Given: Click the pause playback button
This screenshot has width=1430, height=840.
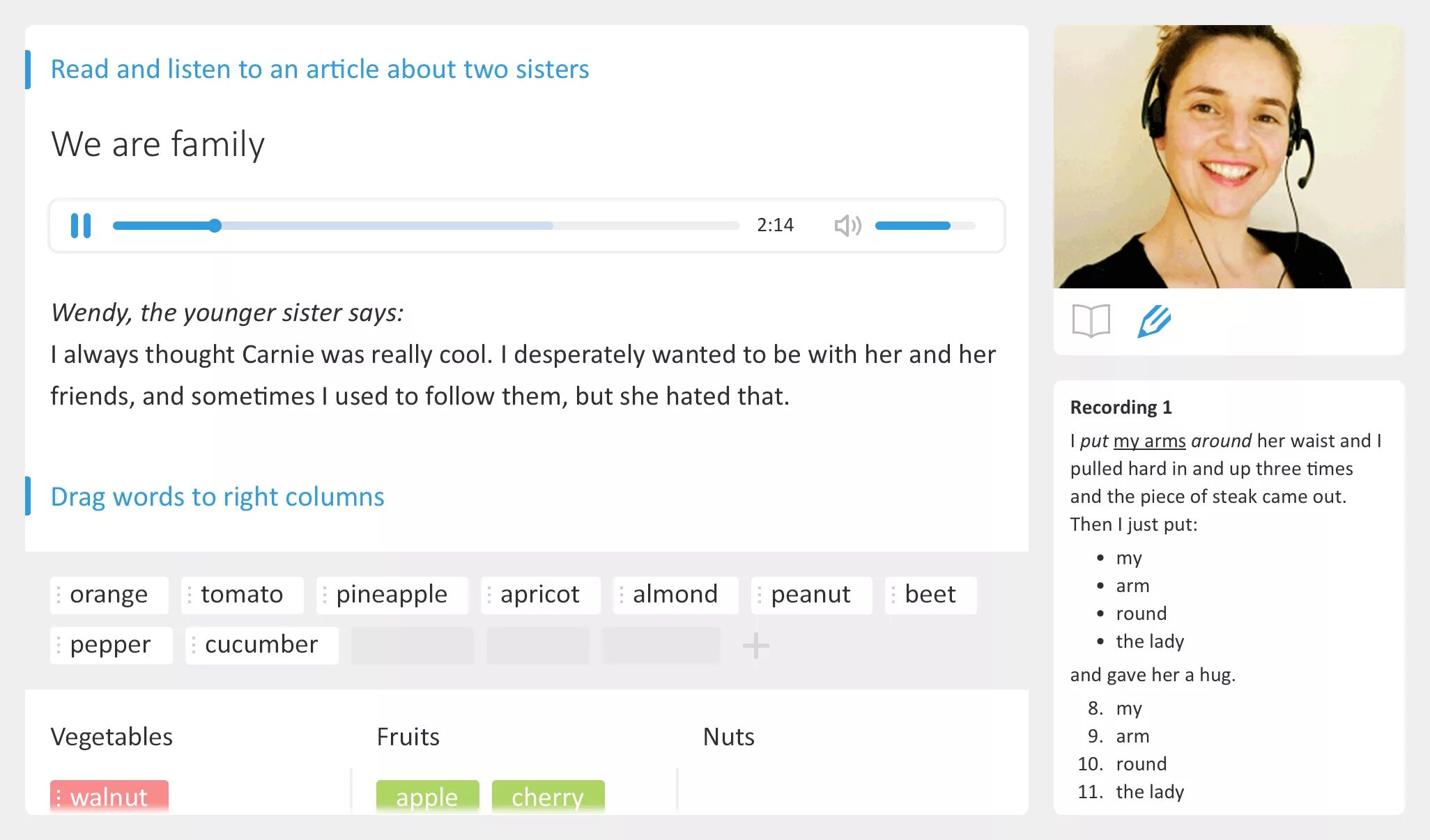Looking at the screenshot, I should (80, 224).
